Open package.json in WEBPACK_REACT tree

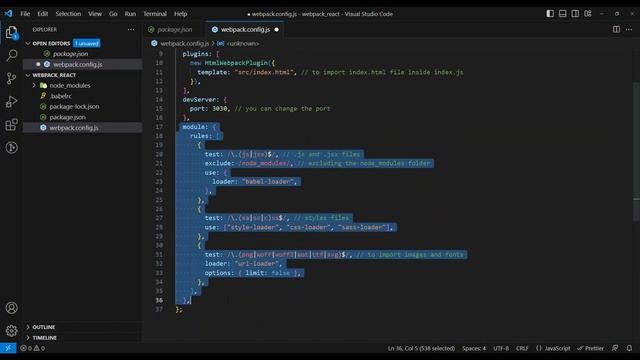point(82,117)
